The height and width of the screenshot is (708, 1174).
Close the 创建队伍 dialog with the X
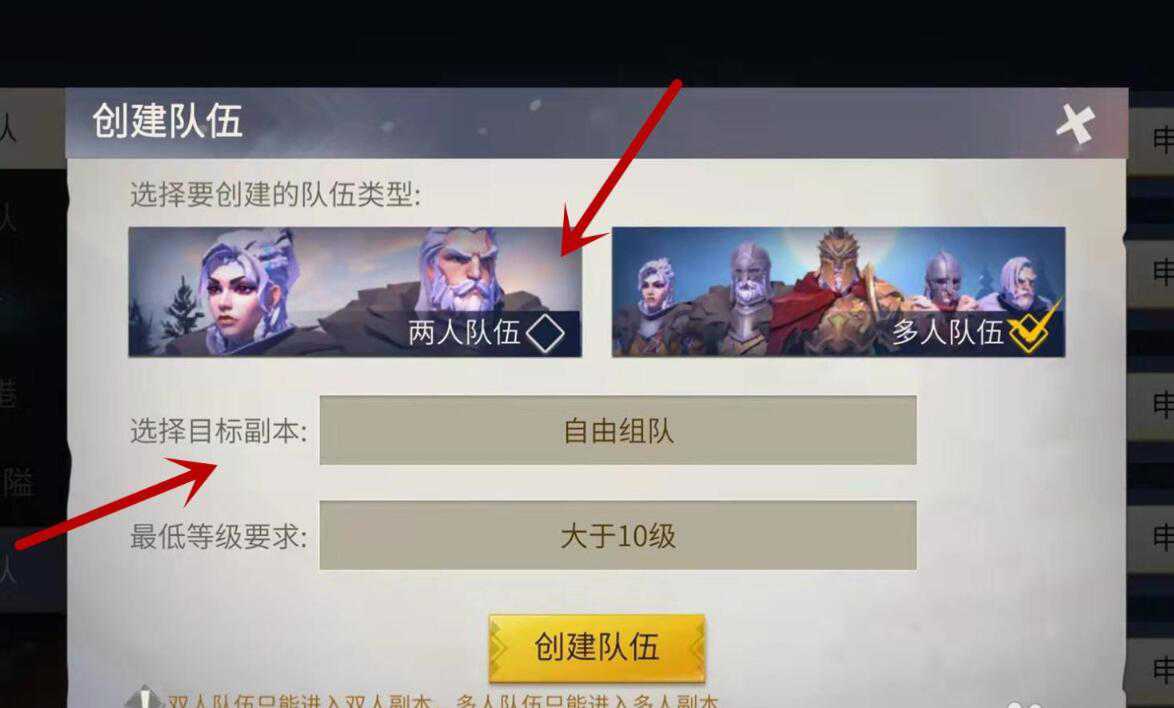(x=1075, y=123)
